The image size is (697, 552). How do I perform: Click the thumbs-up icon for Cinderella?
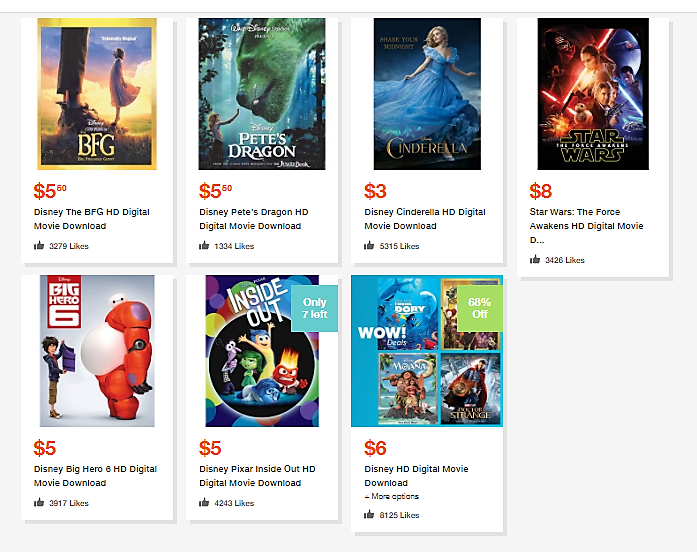tap(369, 245)
